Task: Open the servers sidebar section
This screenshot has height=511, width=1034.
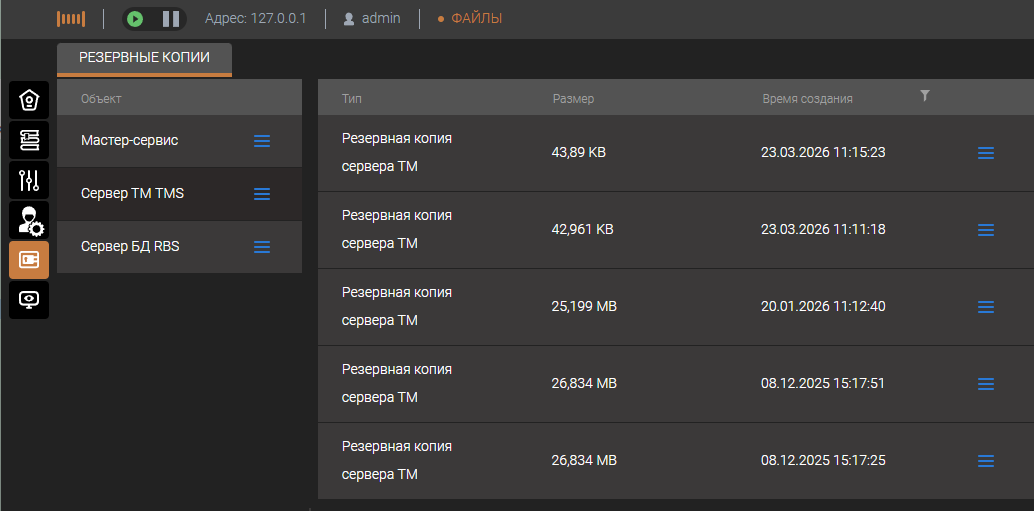Action: [x=29, y=140]
